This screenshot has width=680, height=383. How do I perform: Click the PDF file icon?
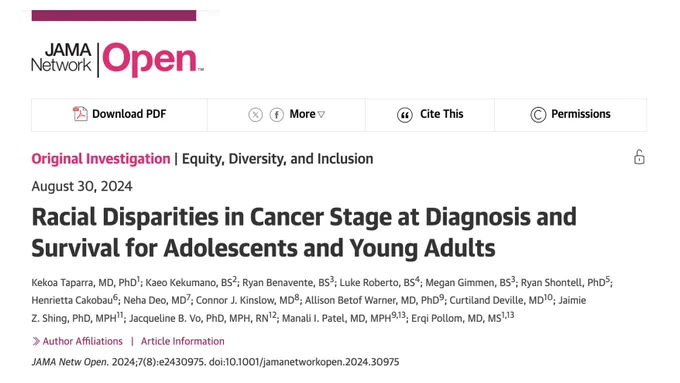(x=80, y=114)
